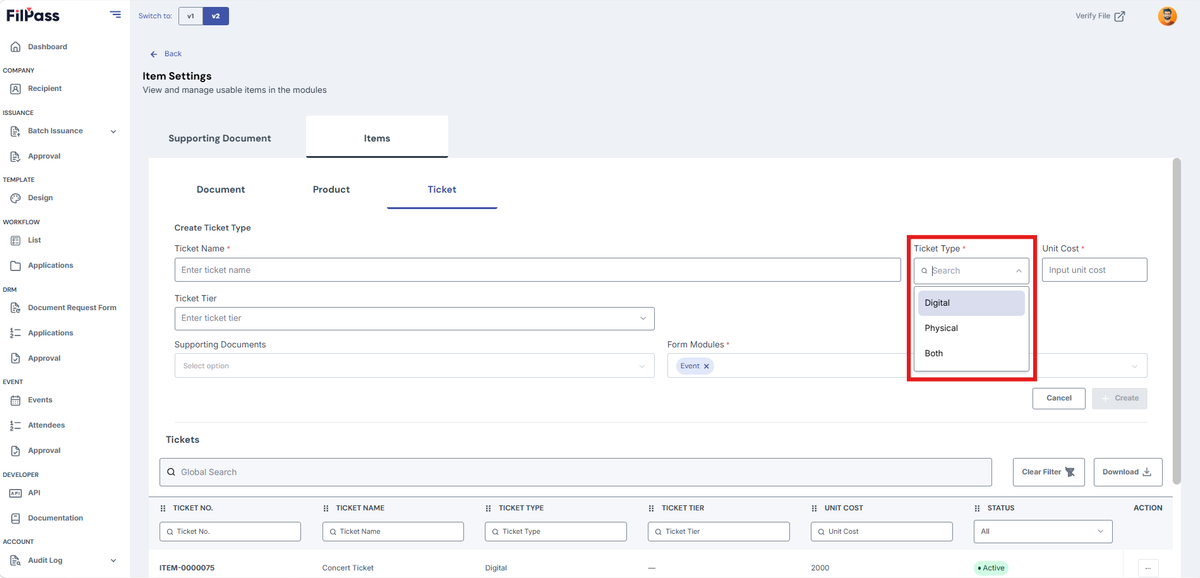Expand the Batch Issuance menu
The image size is (1200, 578).
point(63,131)
